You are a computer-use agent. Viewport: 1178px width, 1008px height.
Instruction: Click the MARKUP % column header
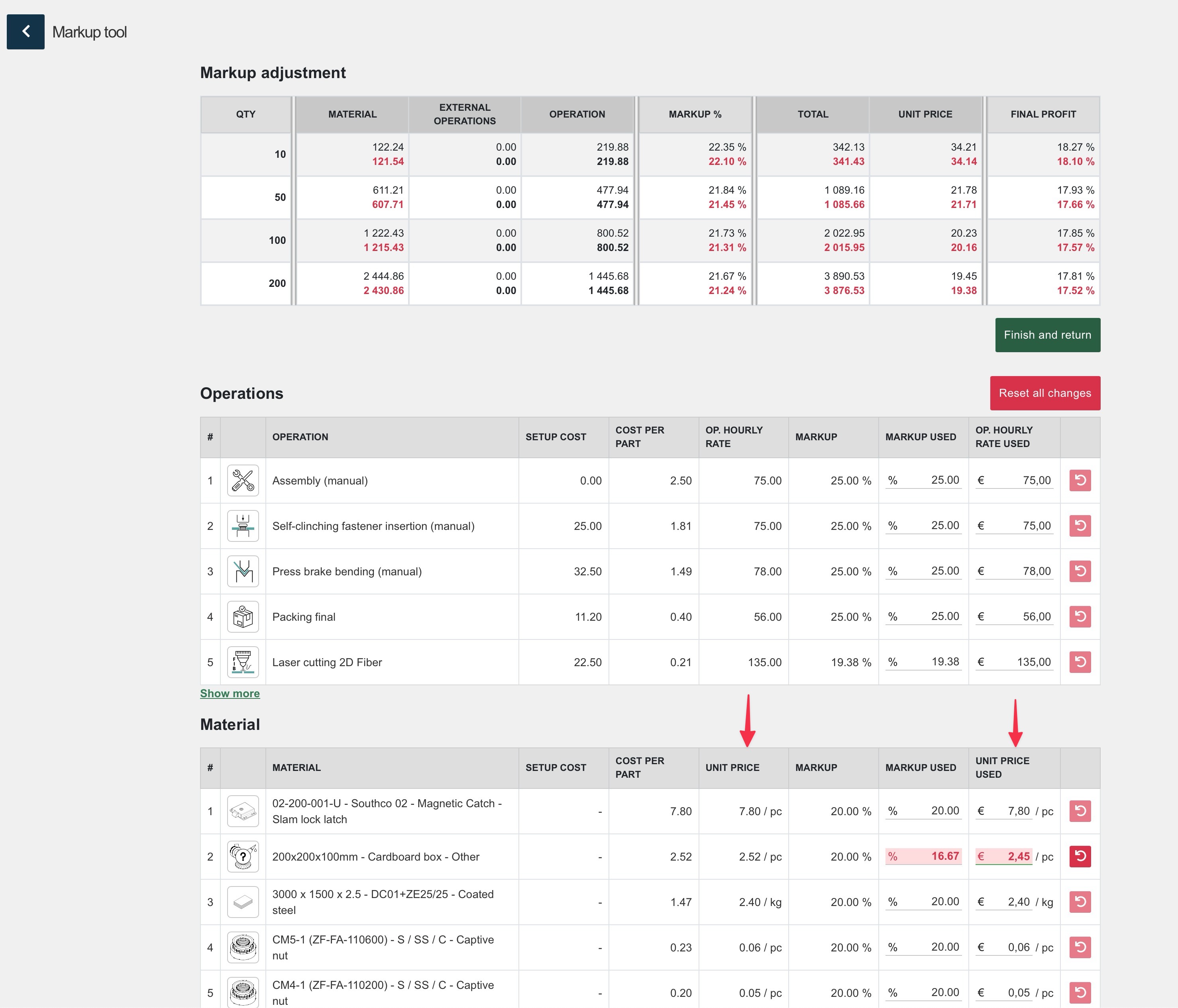[695, 114]
